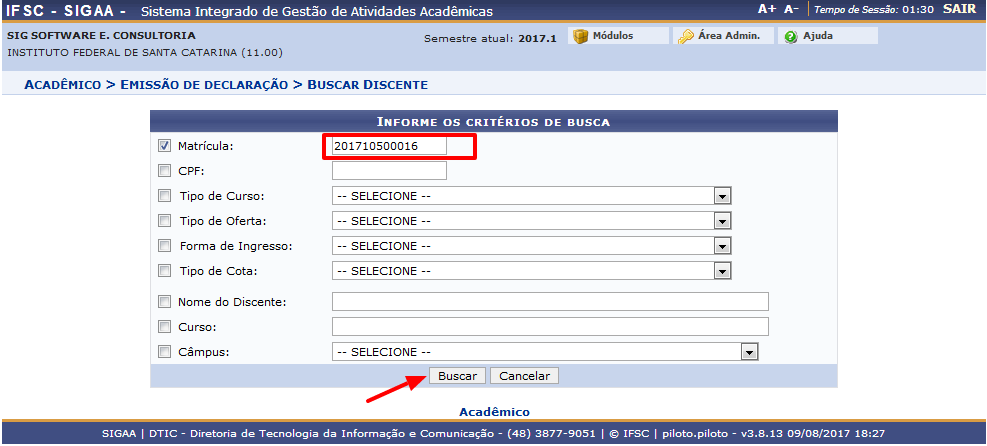Viewport: 987px width, 446px height.
Task: Enable the CPF checkbox
Action: pos(165,171)
